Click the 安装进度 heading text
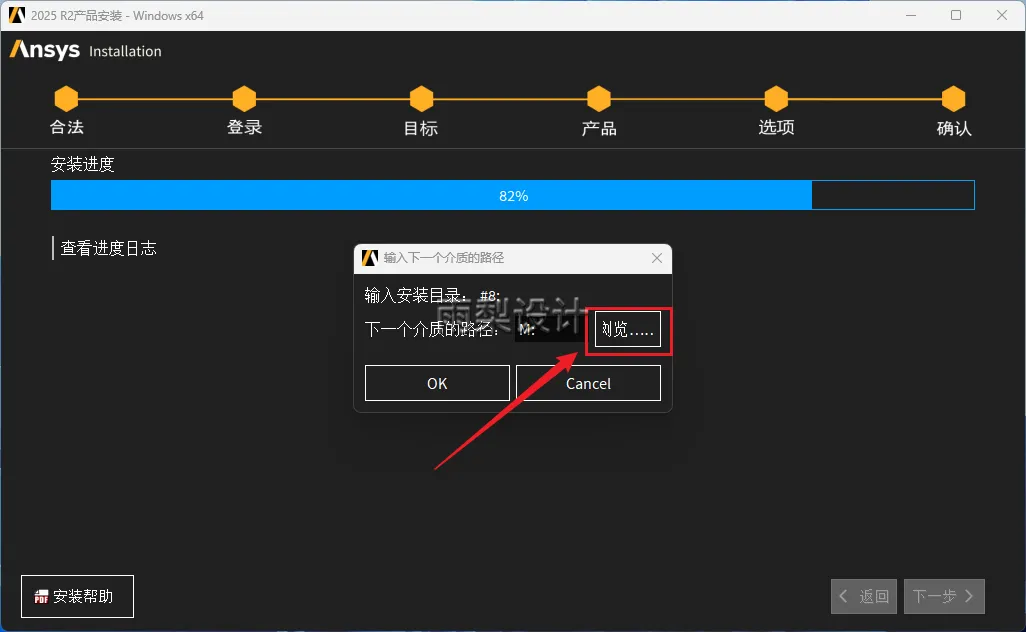This screenshot has height=632, width=1026. coord(82,164)
